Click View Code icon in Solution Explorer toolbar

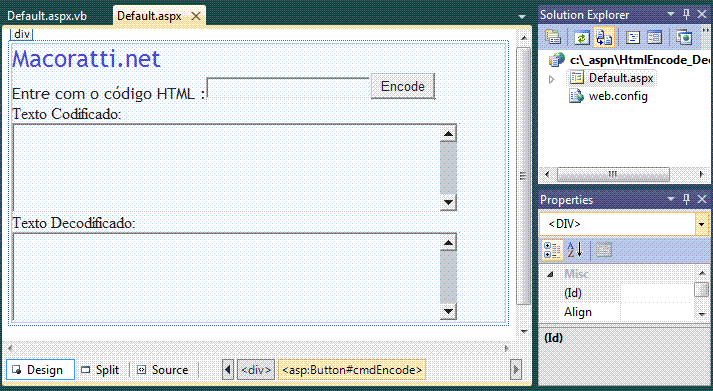(633, 37)
